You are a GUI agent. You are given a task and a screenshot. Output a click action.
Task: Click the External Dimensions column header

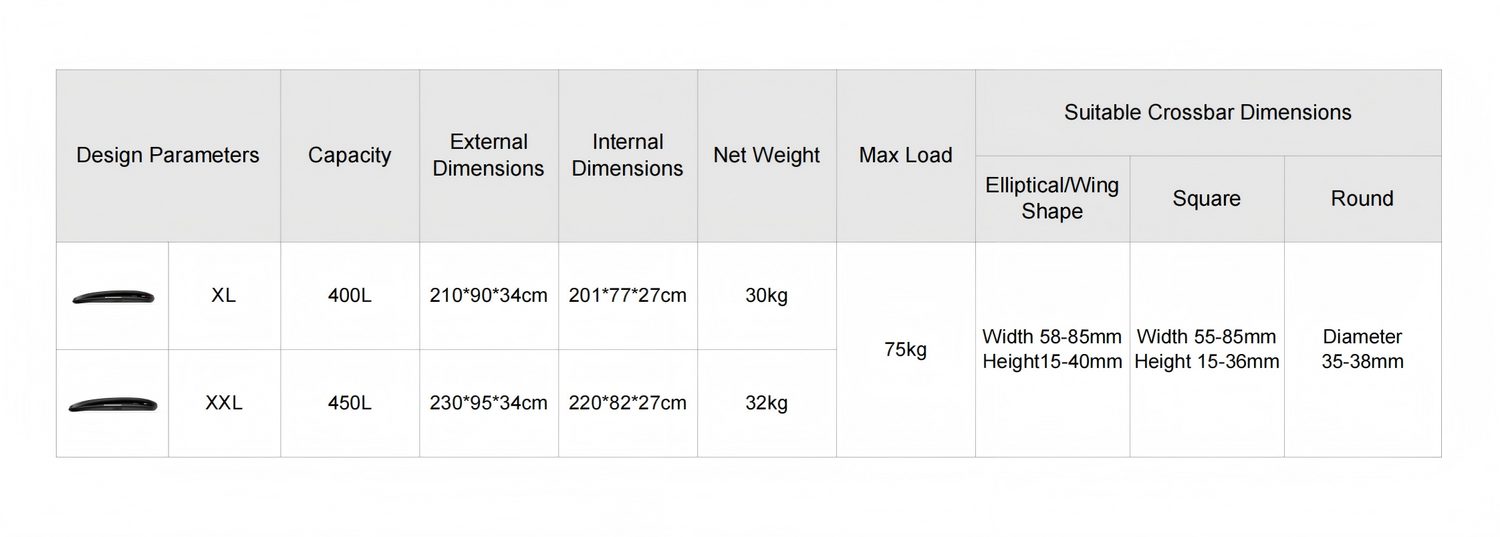tap(489, 156)
